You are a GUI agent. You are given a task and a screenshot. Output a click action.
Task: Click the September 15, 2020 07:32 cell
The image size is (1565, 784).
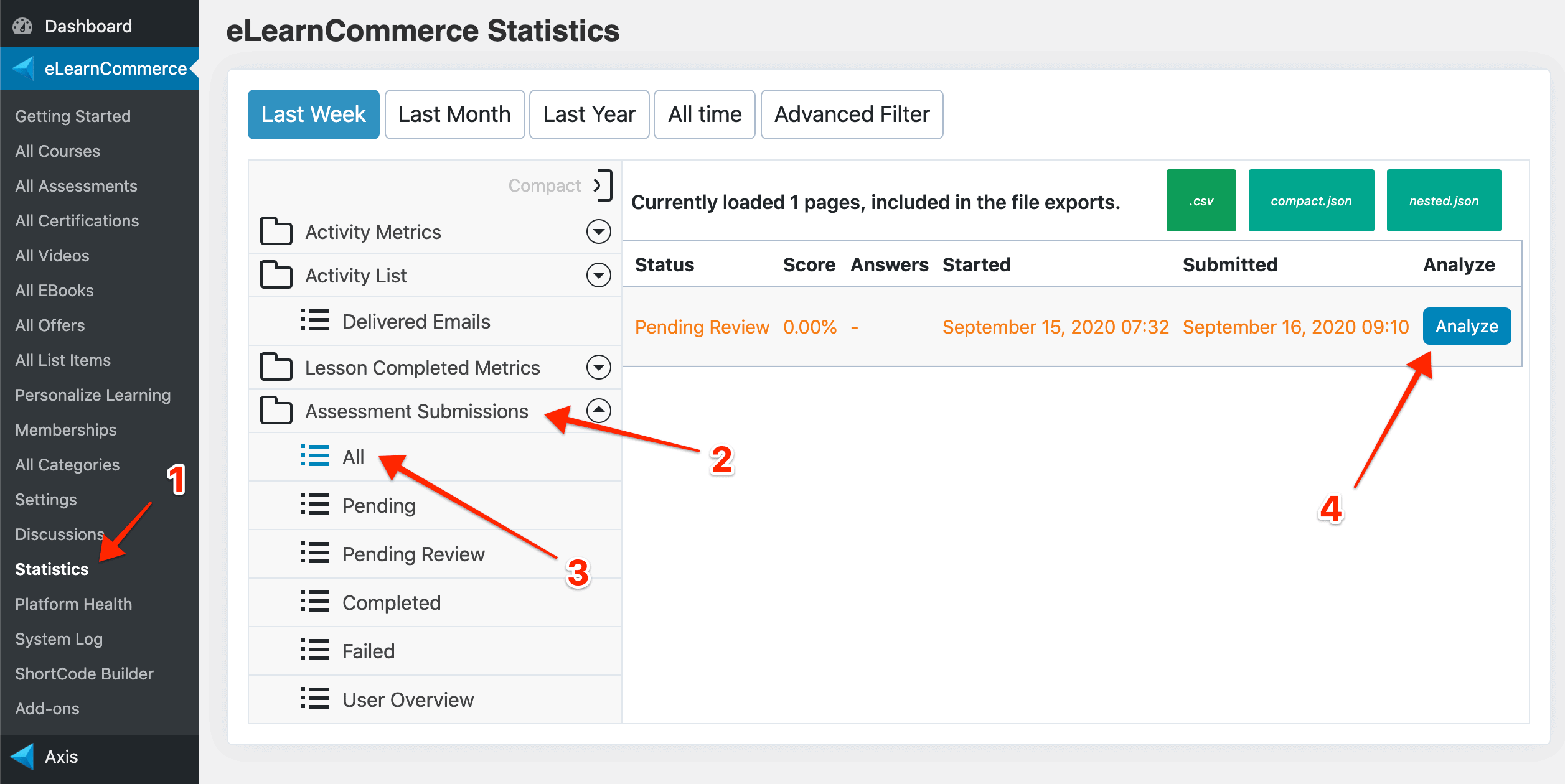coord(1056,327)
